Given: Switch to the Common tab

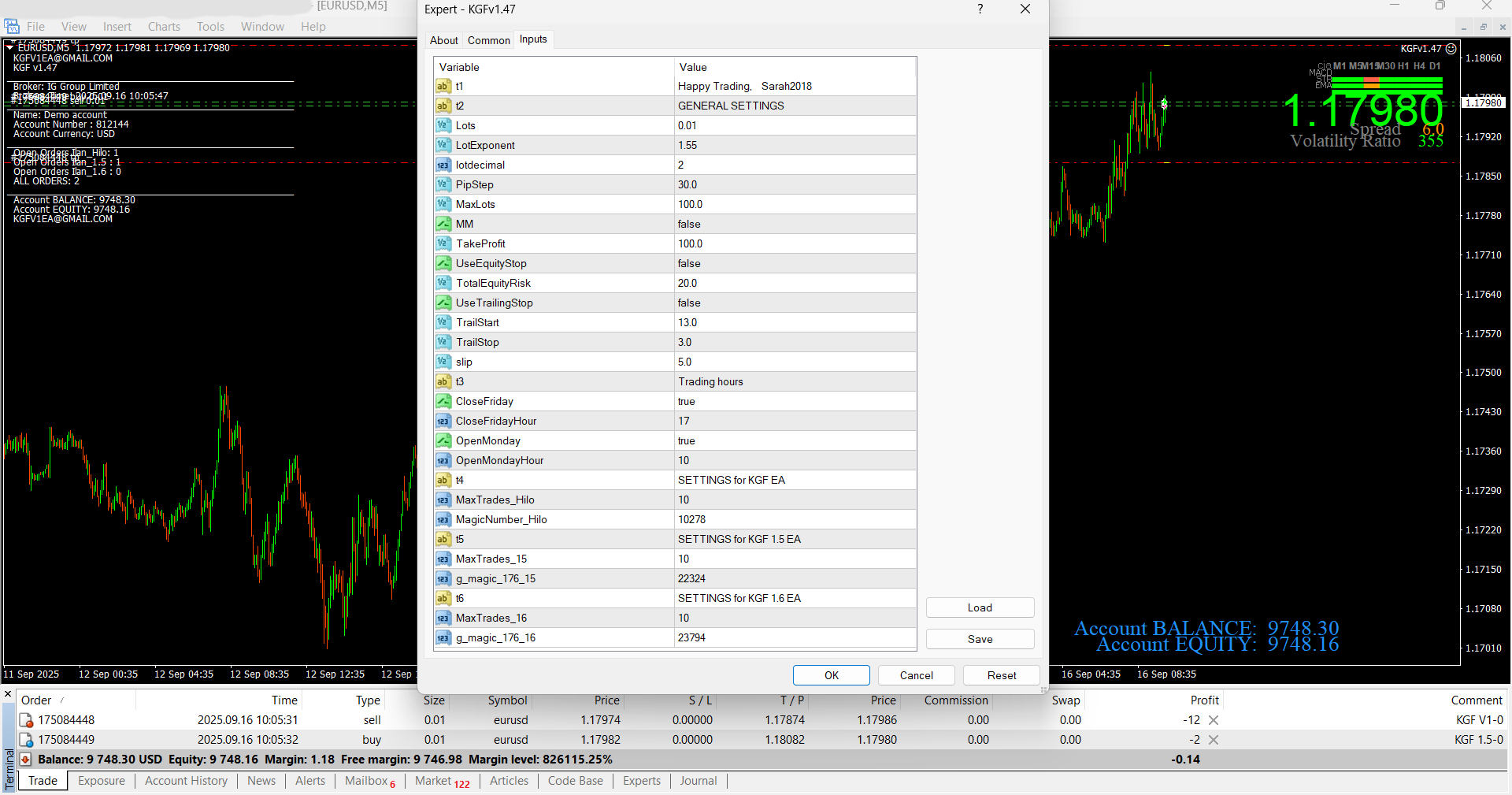Looking at the screenshot, I should [x=488, y=40].
